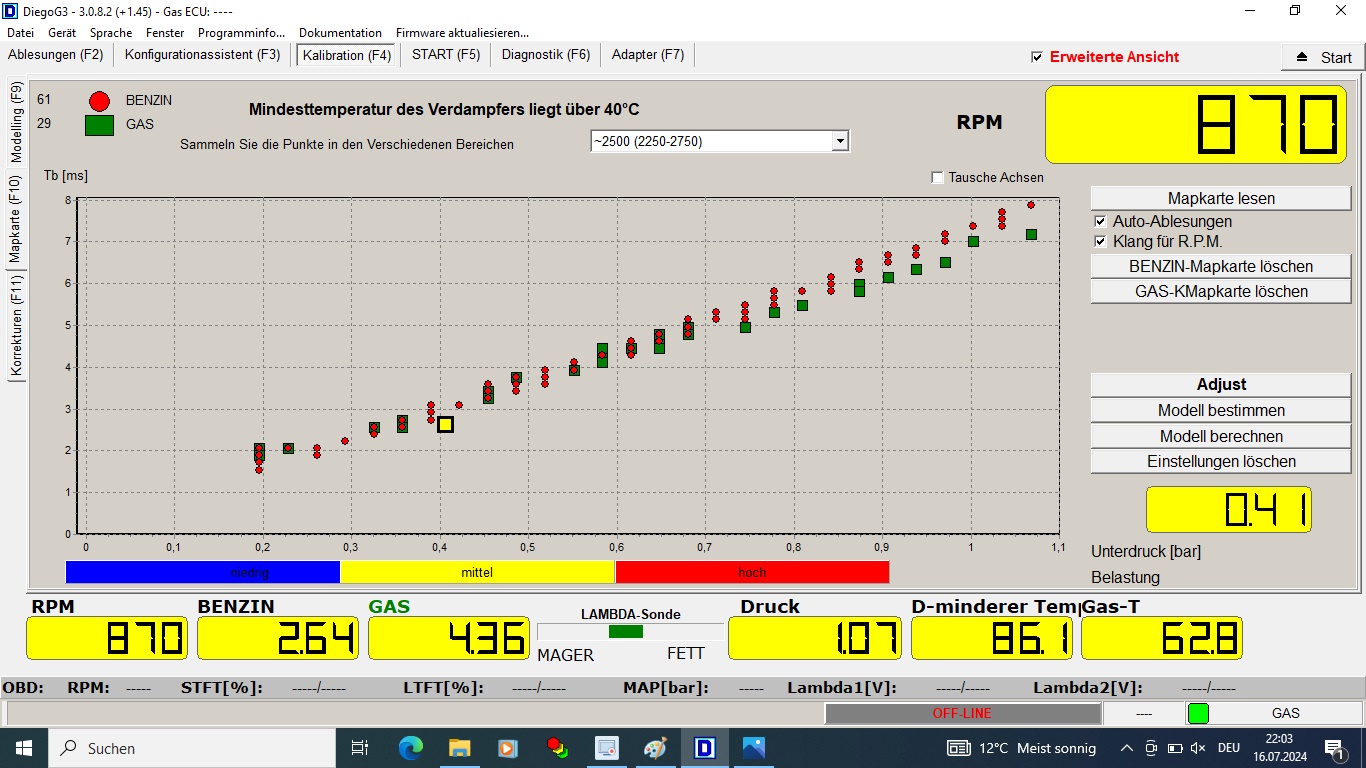Show hidden system tray icons
The height and width of the screenshot is (768, 1366).
click(1127, 748)
